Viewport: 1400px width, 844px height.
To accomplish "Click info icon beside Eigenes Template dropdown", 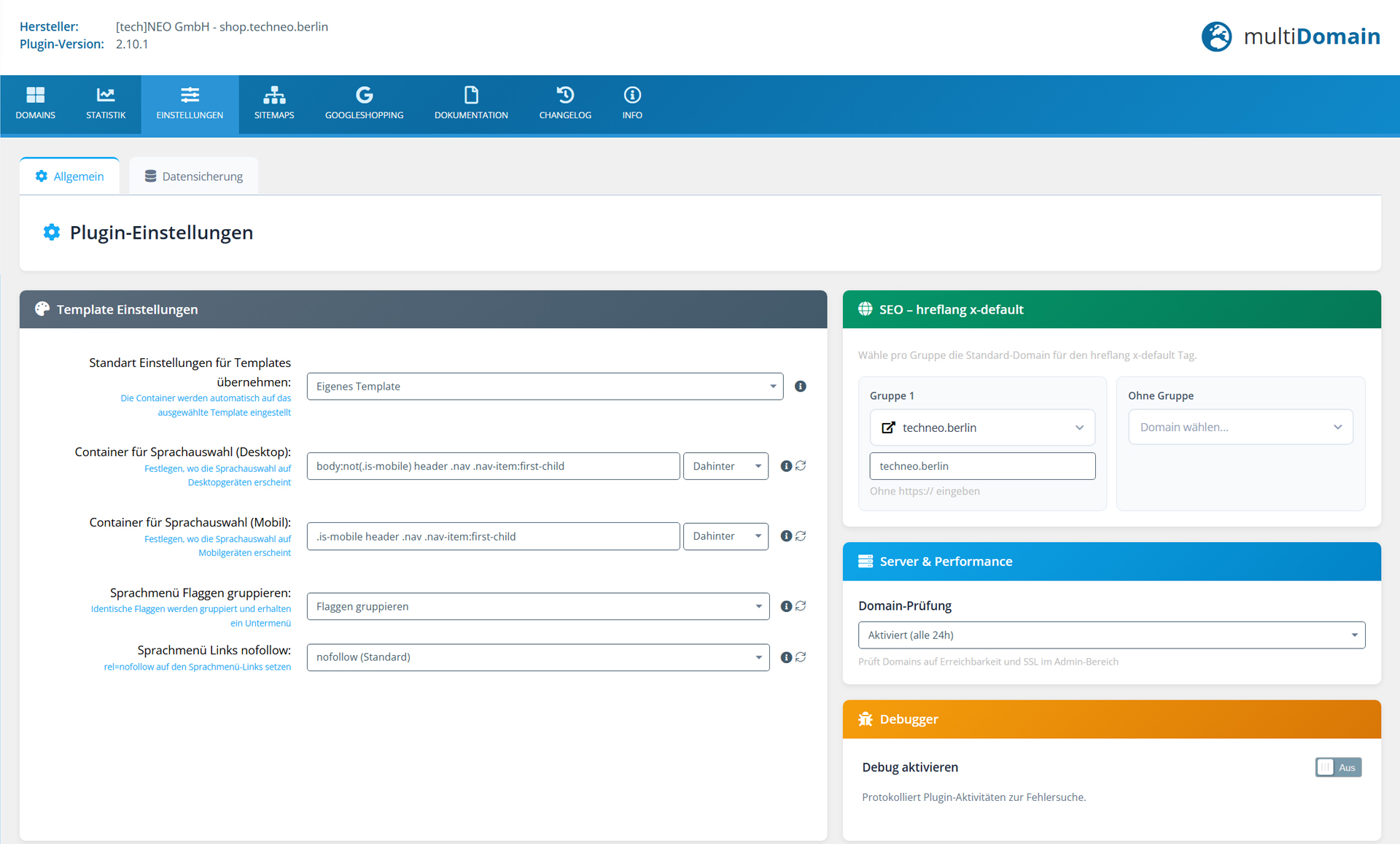I will [x=800, y=387].
